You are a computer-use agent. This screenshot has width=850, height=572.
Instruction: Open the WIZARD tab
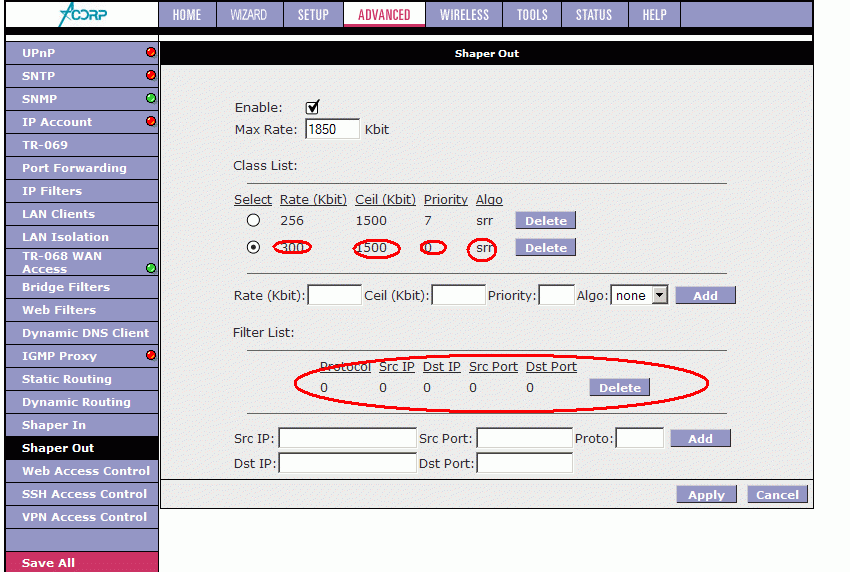coord(249,15)
